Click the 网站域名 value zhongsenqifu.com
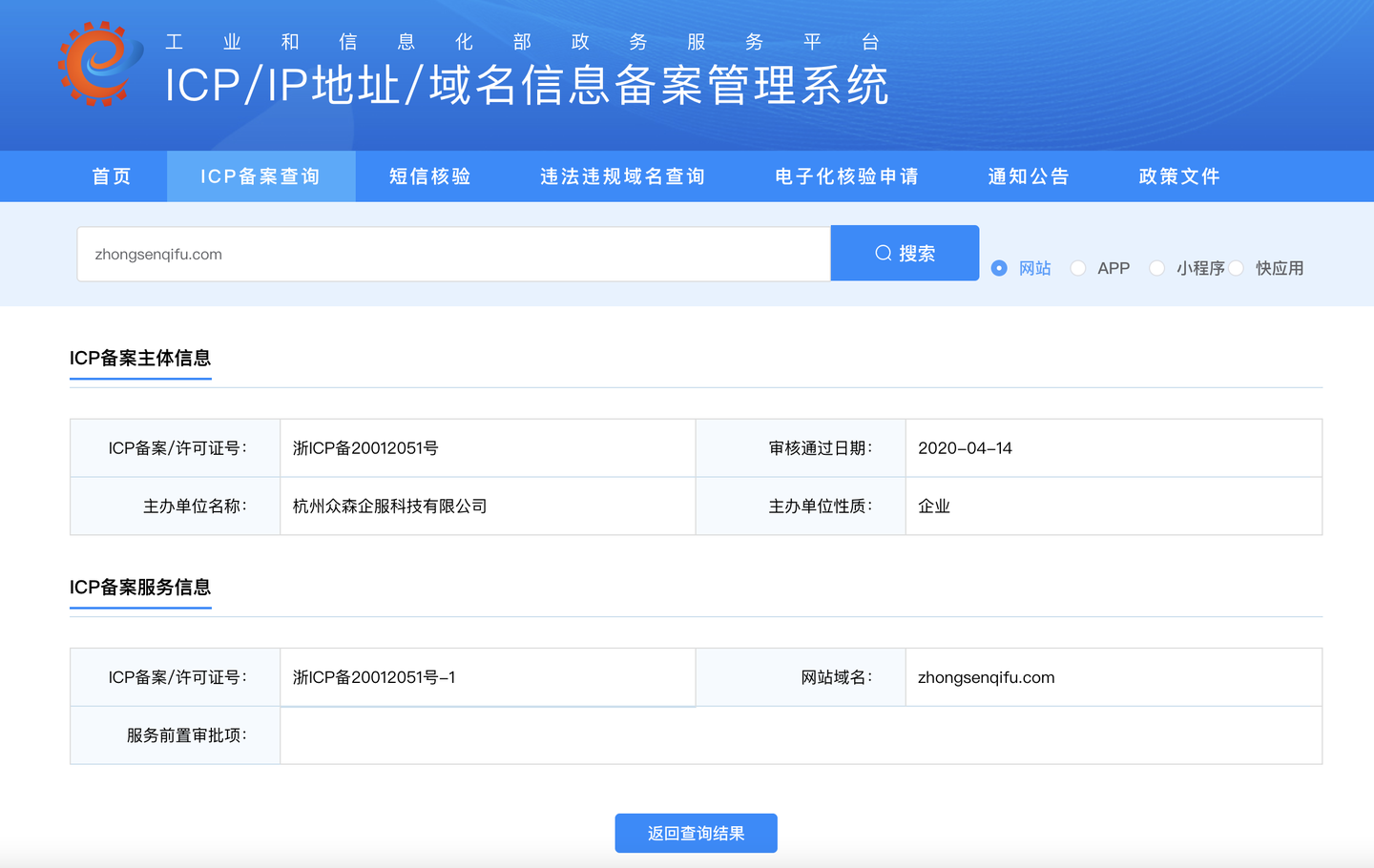 click(986, 677)
